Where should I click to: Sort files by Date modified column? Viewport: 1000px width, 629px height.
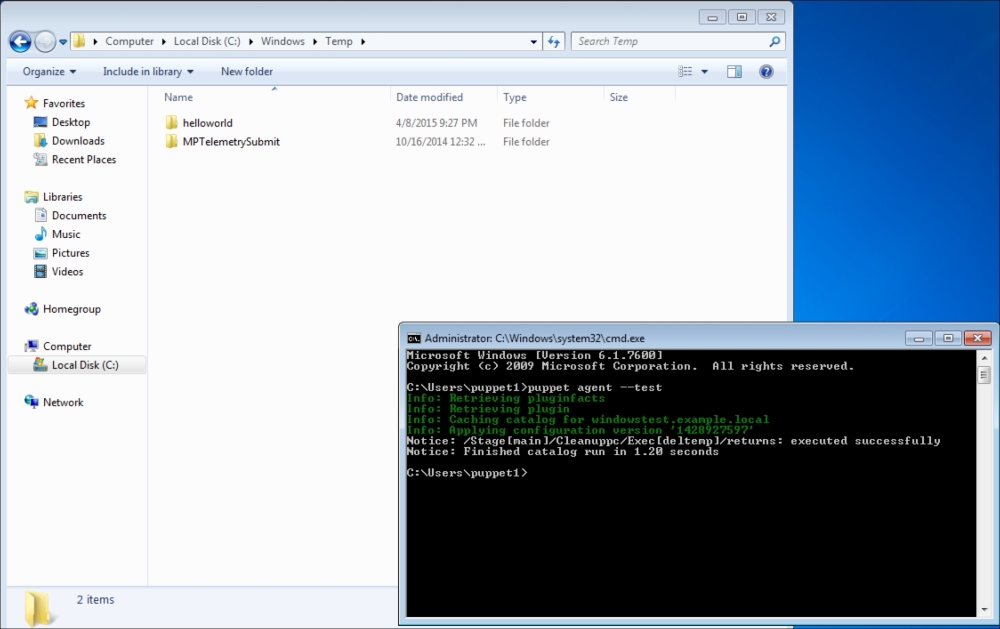[429, 97]
